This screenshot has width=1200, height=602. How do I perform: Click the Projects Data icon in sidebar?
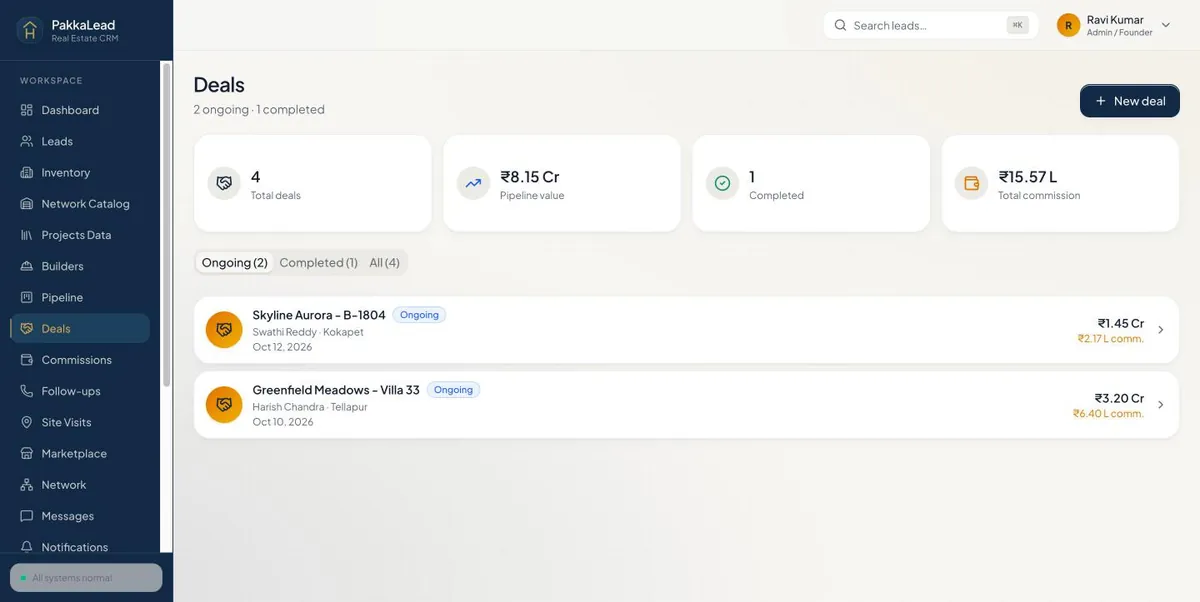(27, 235)
